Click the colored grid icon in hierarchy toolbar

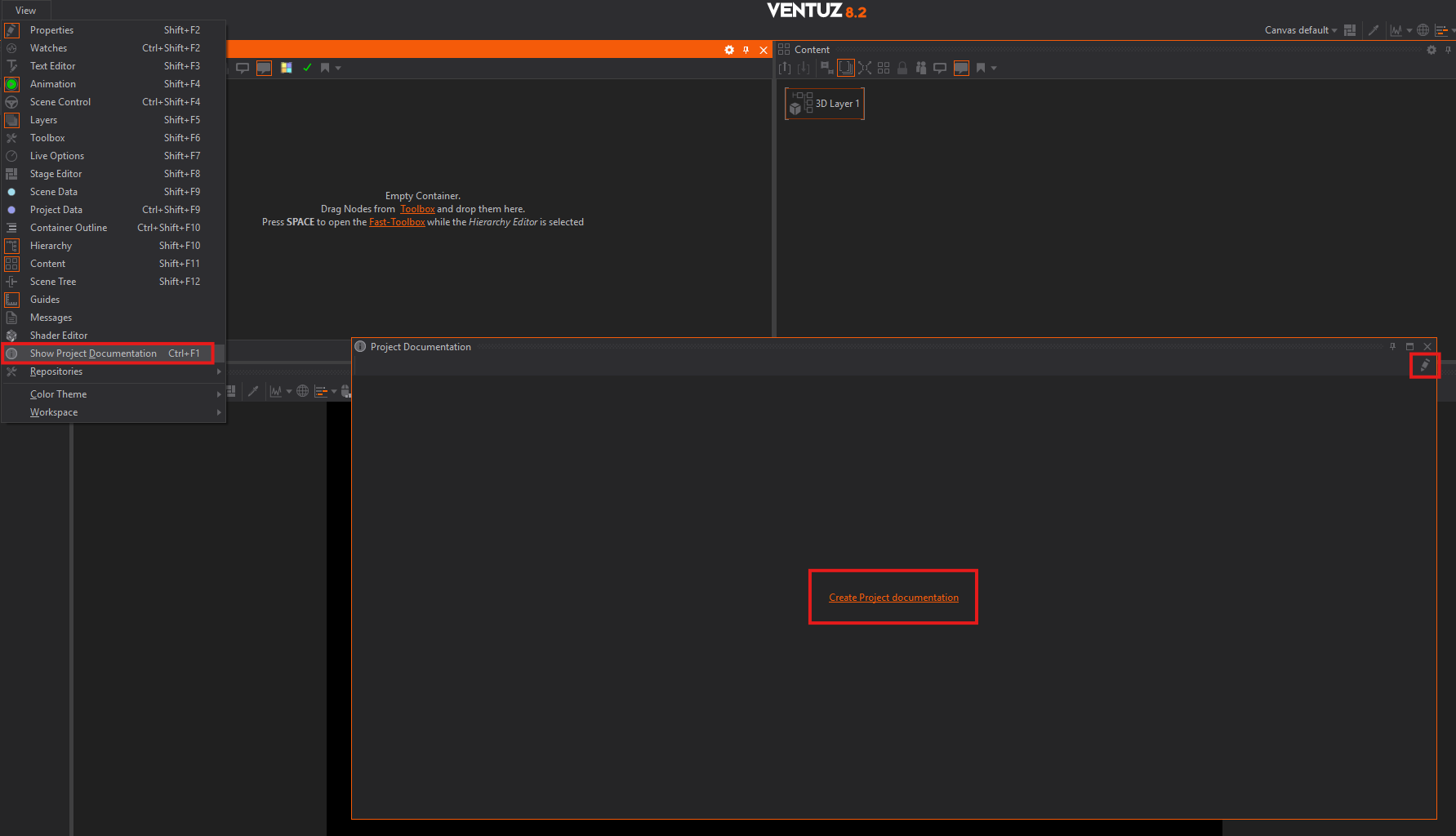pyautogui.click(x=287, y=68)
